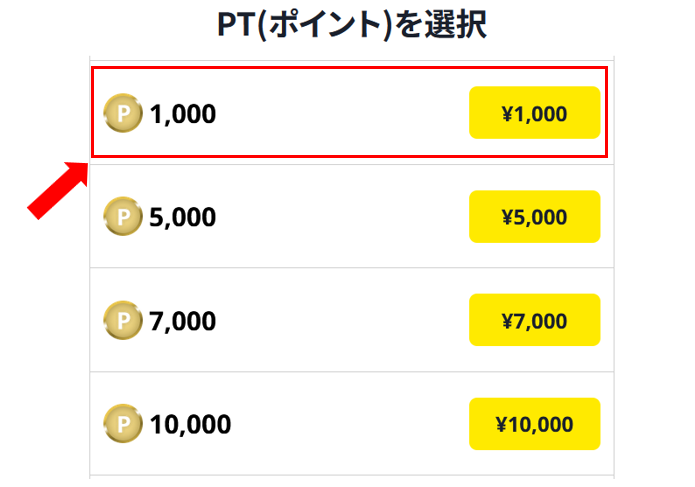
Task: Click the red highlight frame's border
Action: [349, 68]
